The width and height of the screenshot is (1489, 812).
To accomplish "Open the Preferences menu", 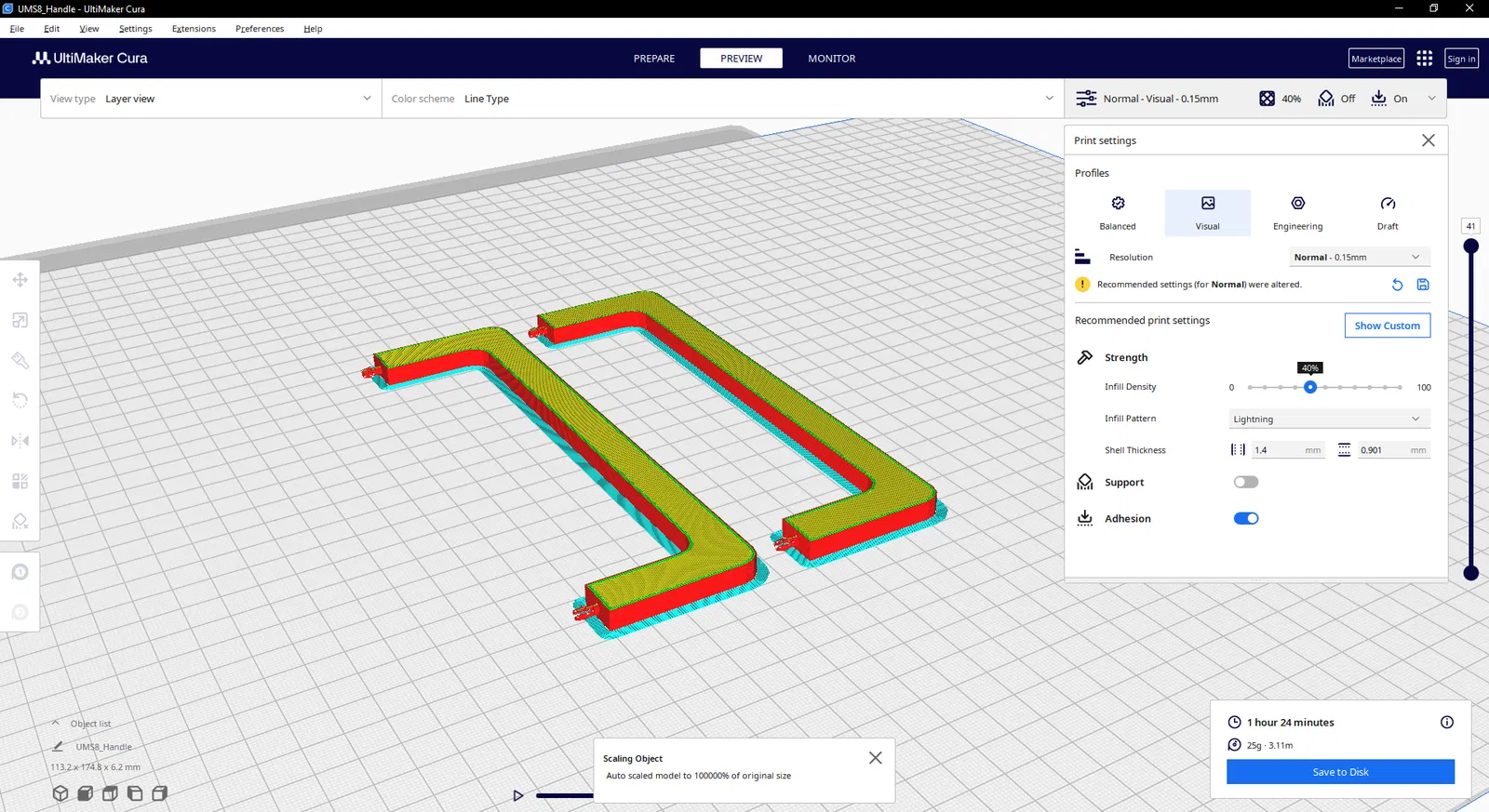I will 260,29.
